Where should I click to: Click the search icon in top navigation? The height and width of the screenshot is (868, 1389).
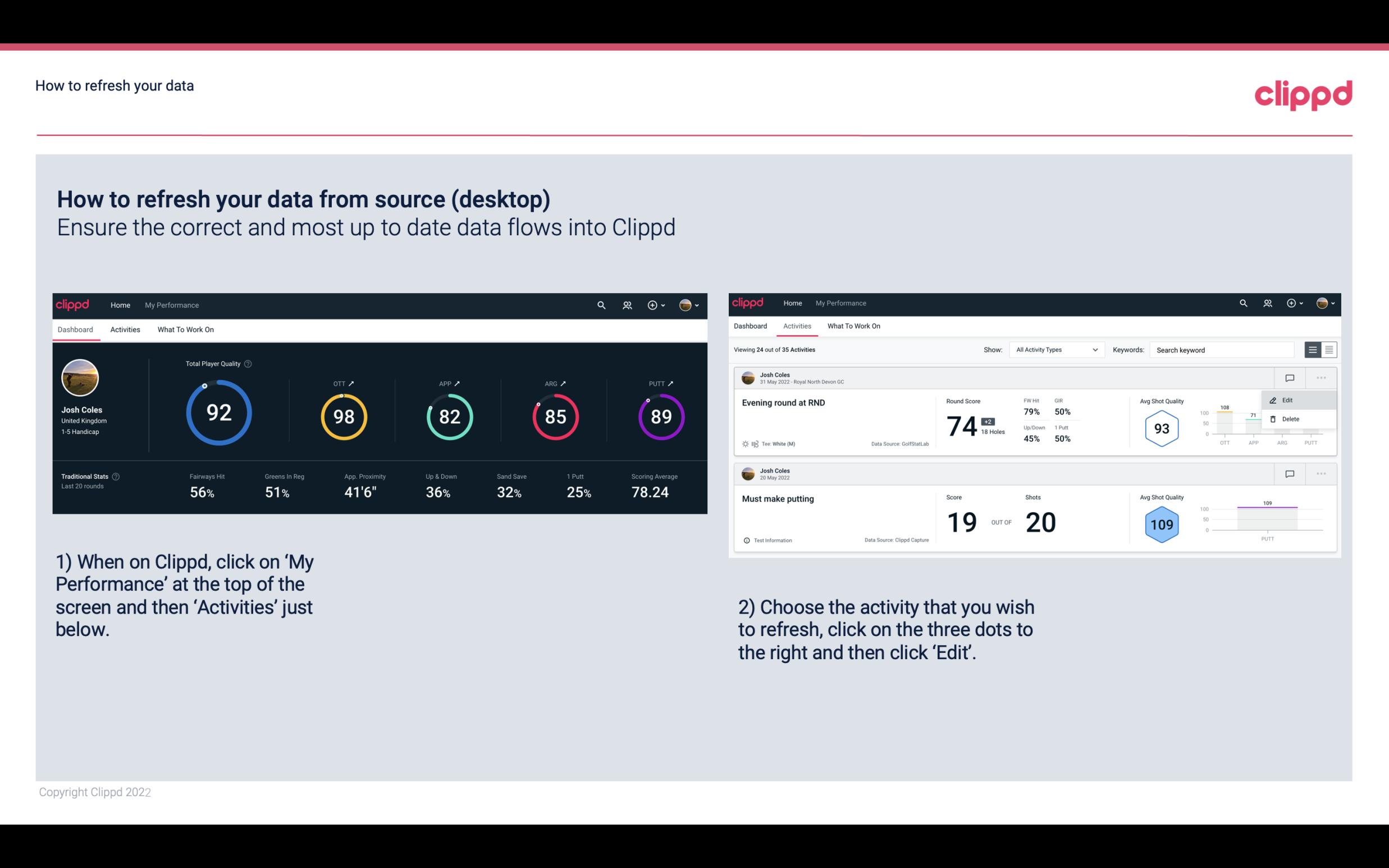600,305
